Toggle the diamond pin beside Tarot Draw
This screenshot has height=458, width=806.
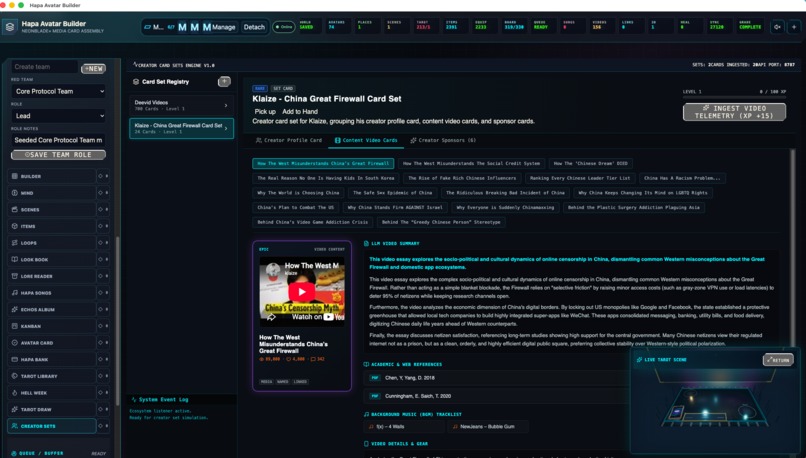pyautogui.click(x=100, y=409)
